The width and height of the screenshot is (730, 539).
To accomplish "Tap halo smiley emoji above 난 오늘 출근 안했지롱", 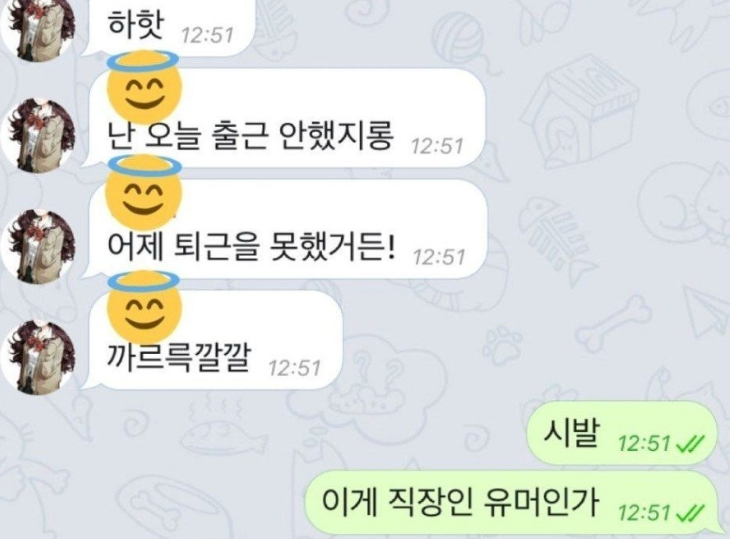I will tap(143, 87).
